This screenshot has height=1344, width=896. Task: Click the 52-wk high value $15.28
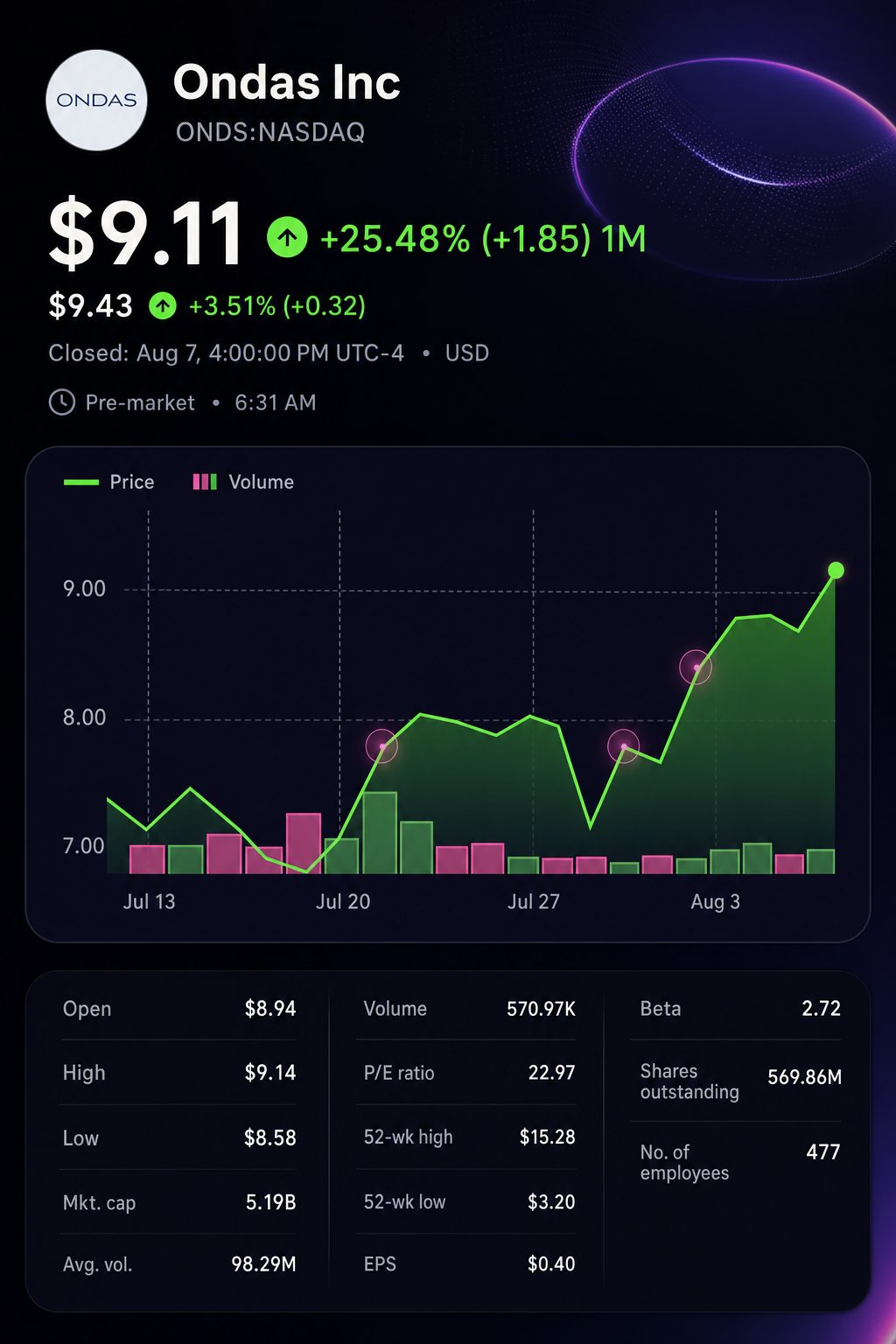(548, 1137)
